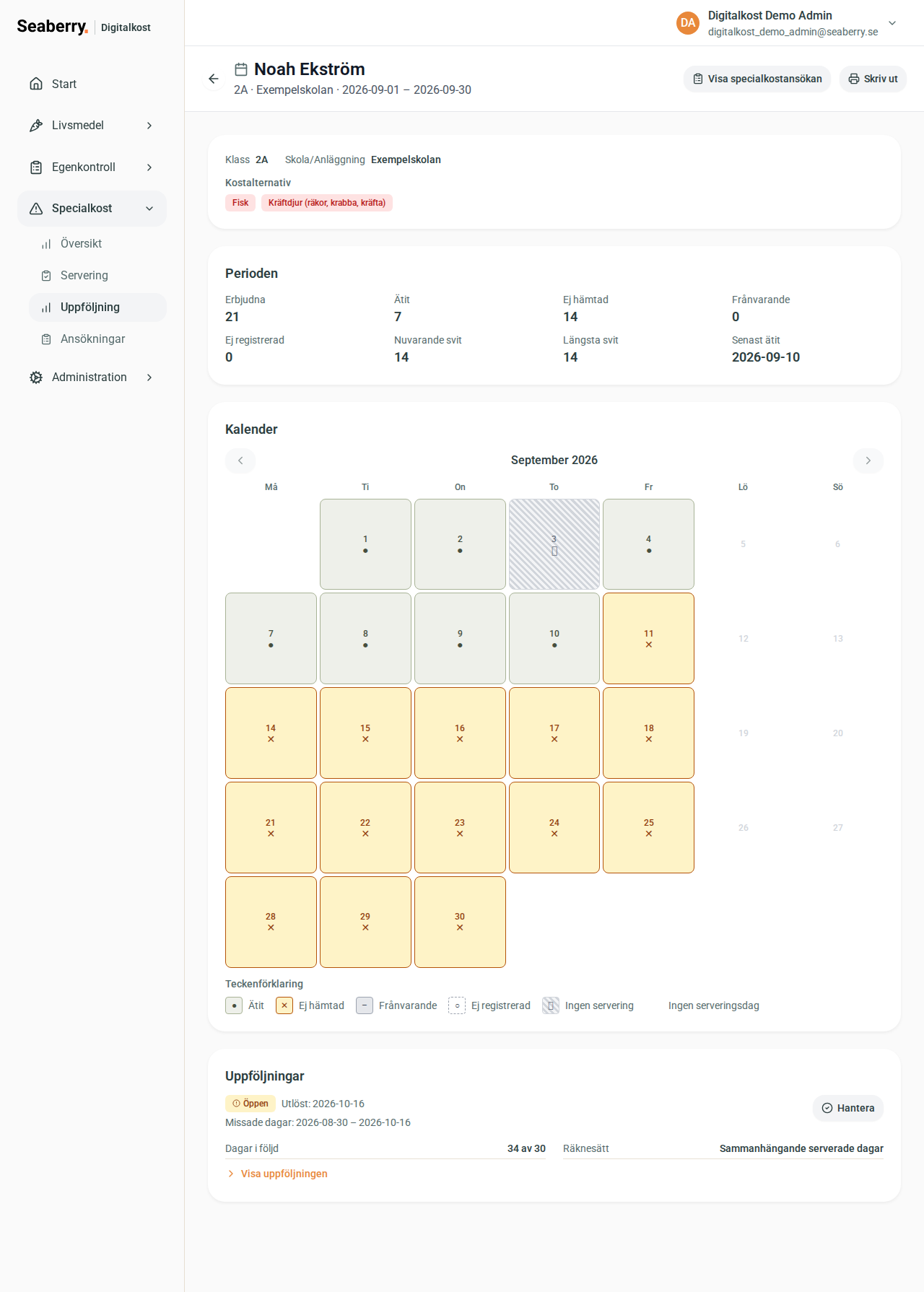This screenshot has height=1292, width=924.
Task: Collapse the Specialkost menu chevron
Action: point(149,209)
